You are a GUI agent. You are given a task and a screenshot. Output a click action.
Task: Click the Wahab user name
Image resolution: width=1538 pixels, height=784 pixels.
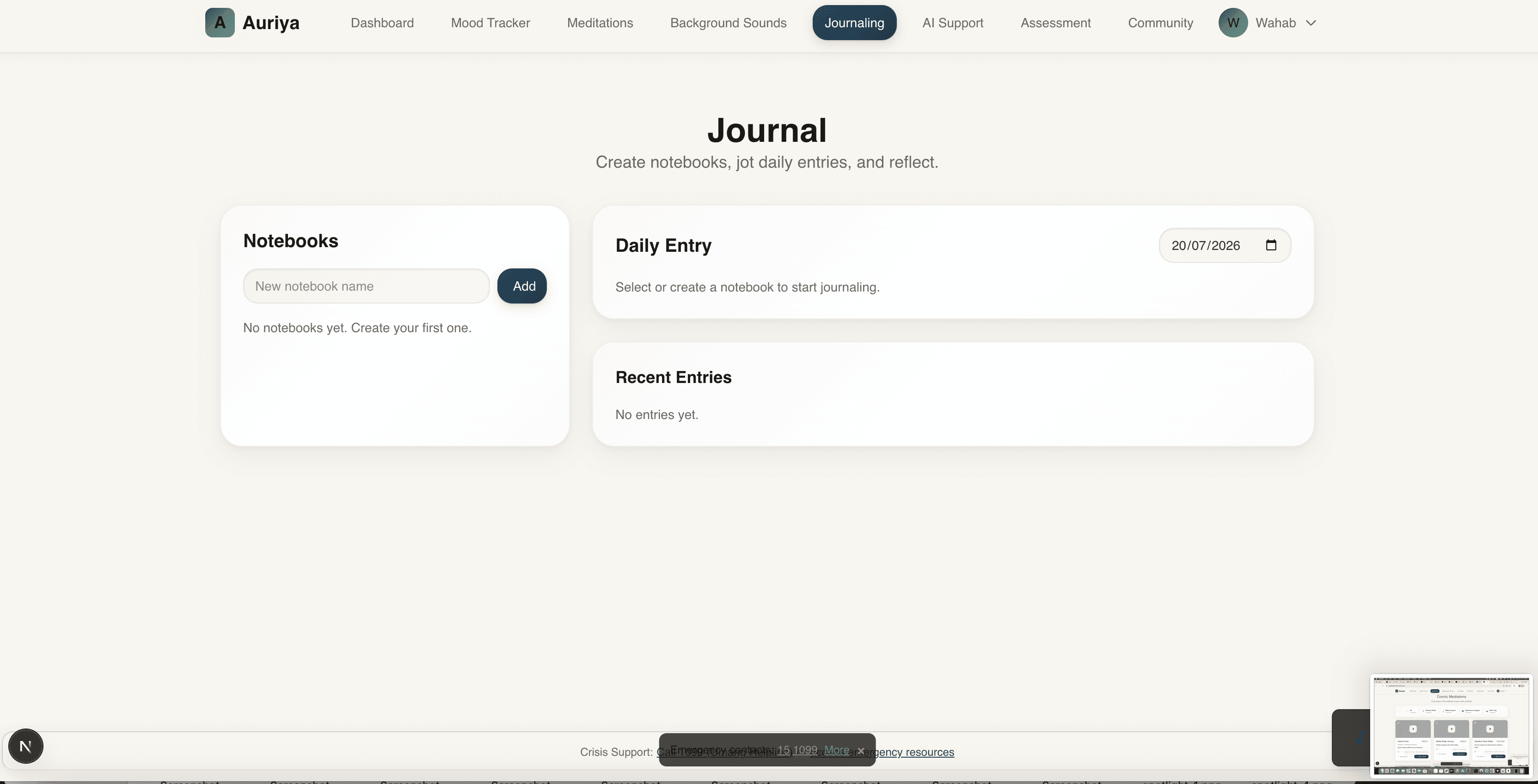tap(1276, 23)
